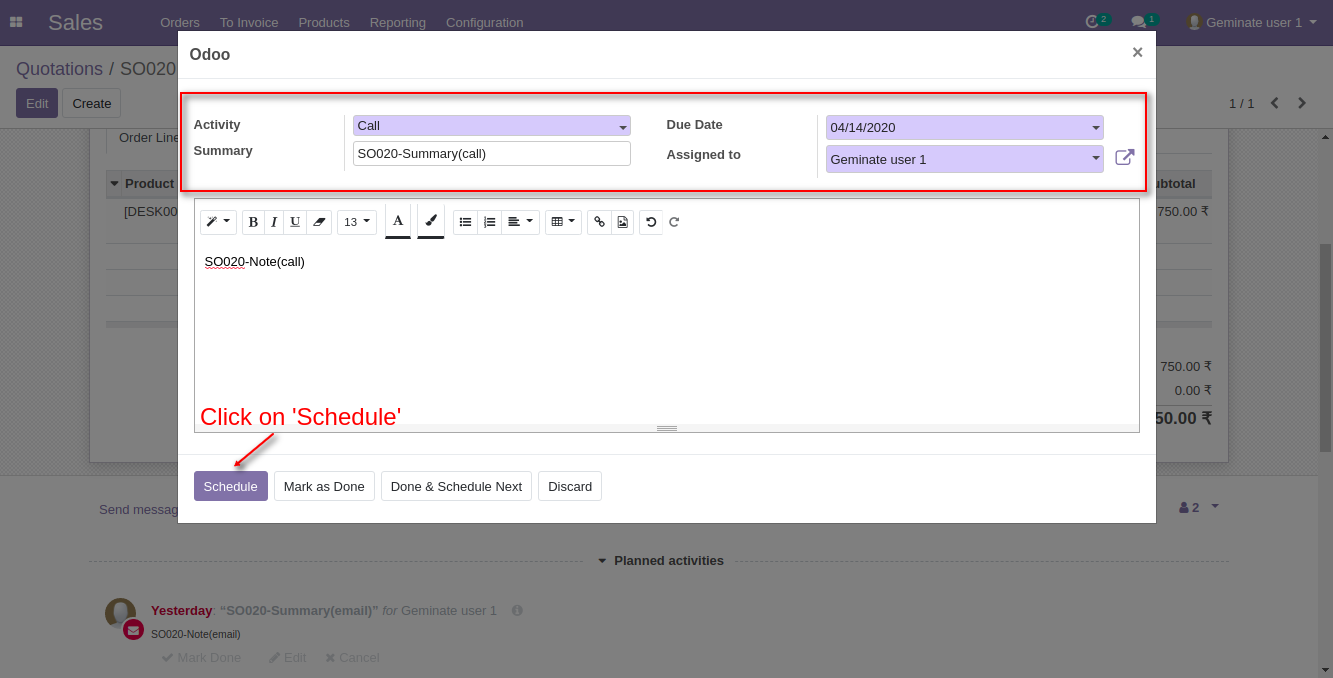Viewport: 1333px width, 678px height.
Task: Open the font color picker
Action: click(397, 222)
